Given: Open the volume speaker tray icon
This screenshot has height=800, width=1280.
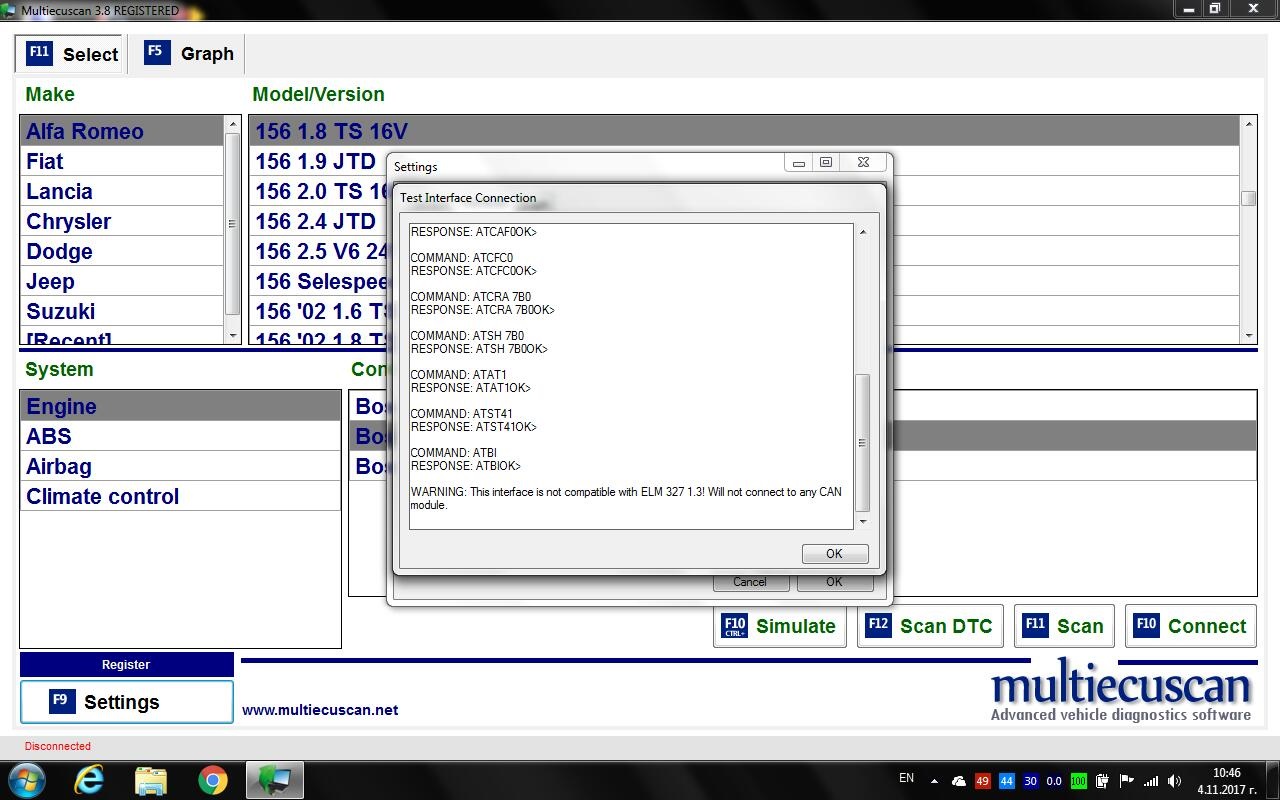Looking at the screenshot, I should point(1175,781).
